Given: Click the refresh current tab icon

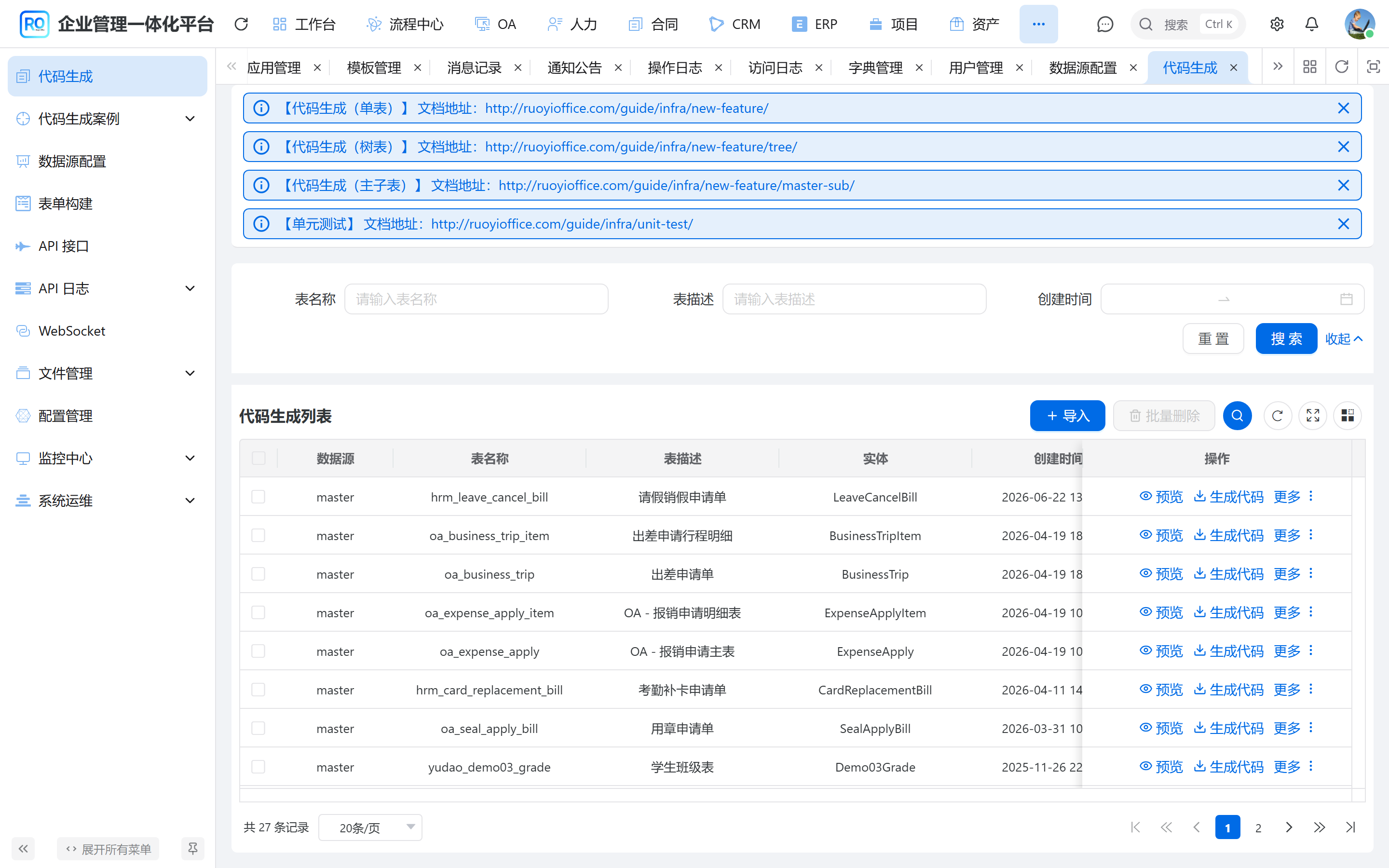Looking at the screenshot, I should pos(1341,67).
